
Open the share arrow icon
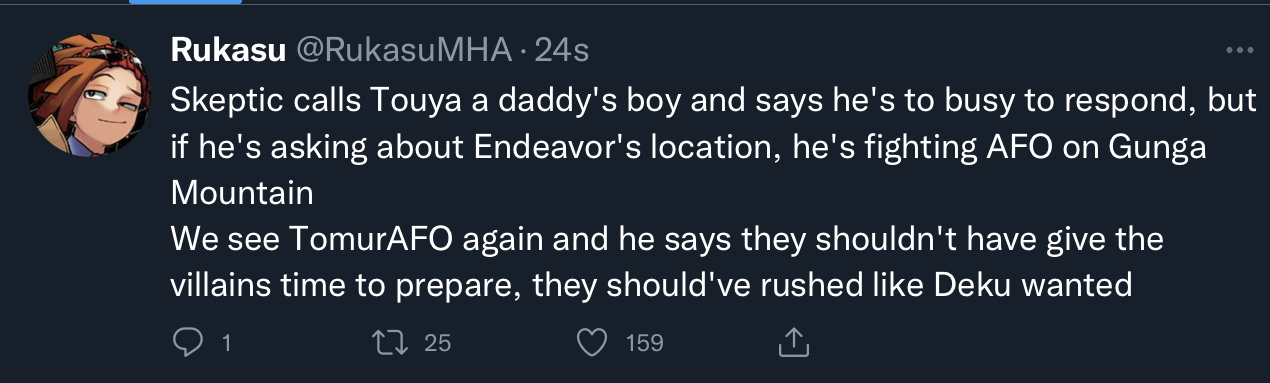pos(792,343)
